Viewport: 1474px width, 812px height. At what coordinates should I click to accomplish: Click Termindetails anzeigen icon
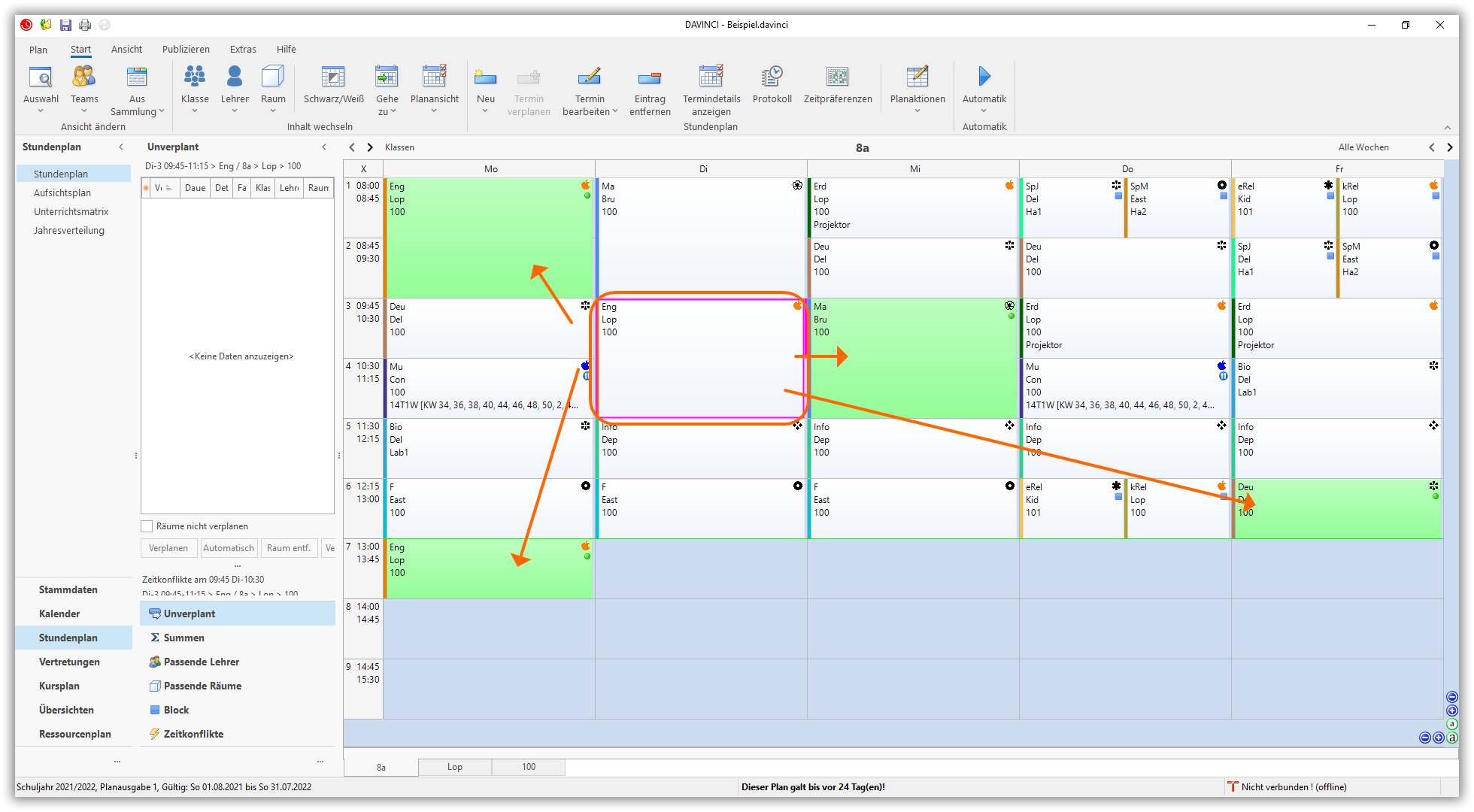[x=711, y=77]
